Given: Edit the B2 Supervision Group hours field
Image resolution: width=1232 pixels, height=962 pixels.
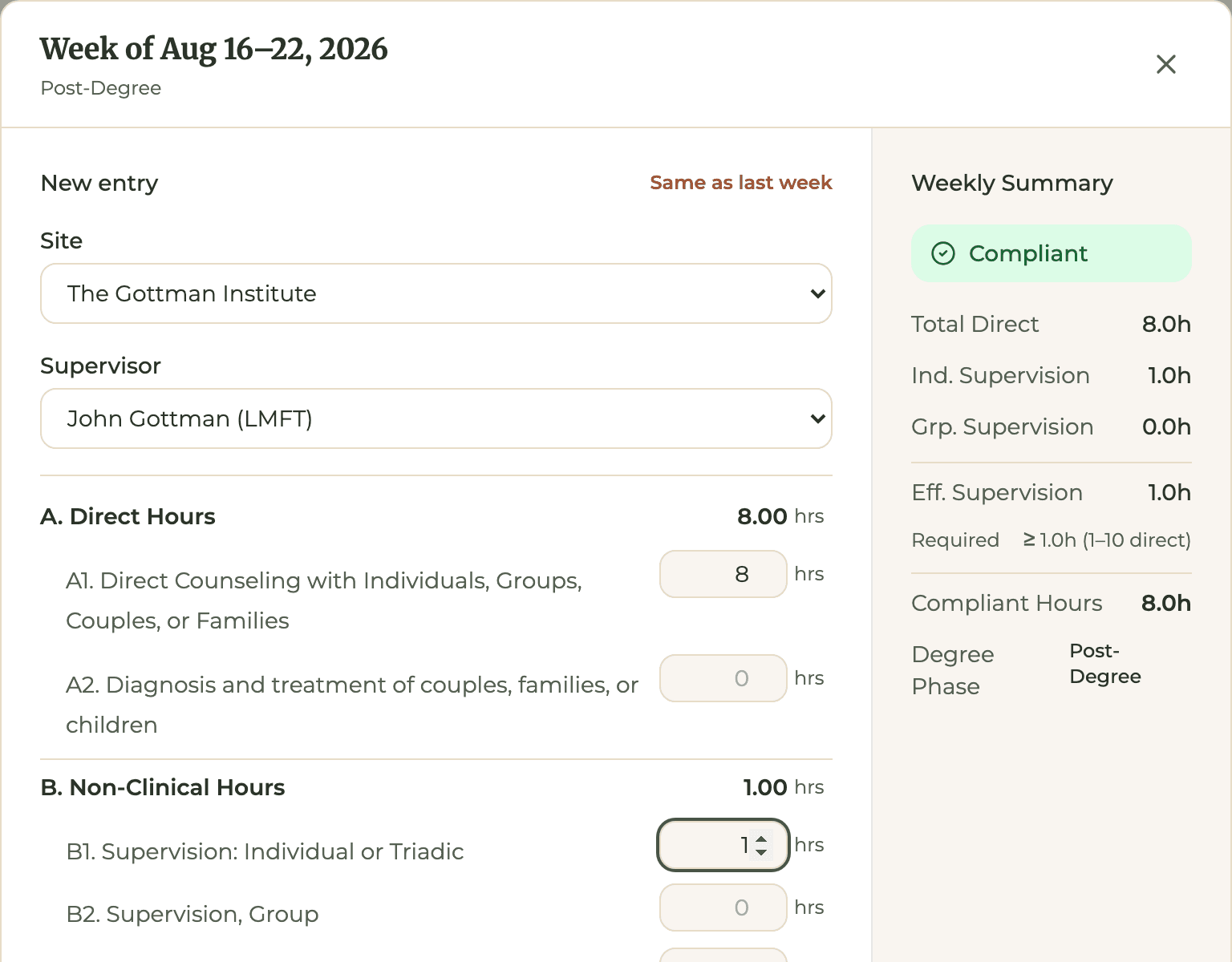Looking at the screenshot, I should [x=723, y=907].
